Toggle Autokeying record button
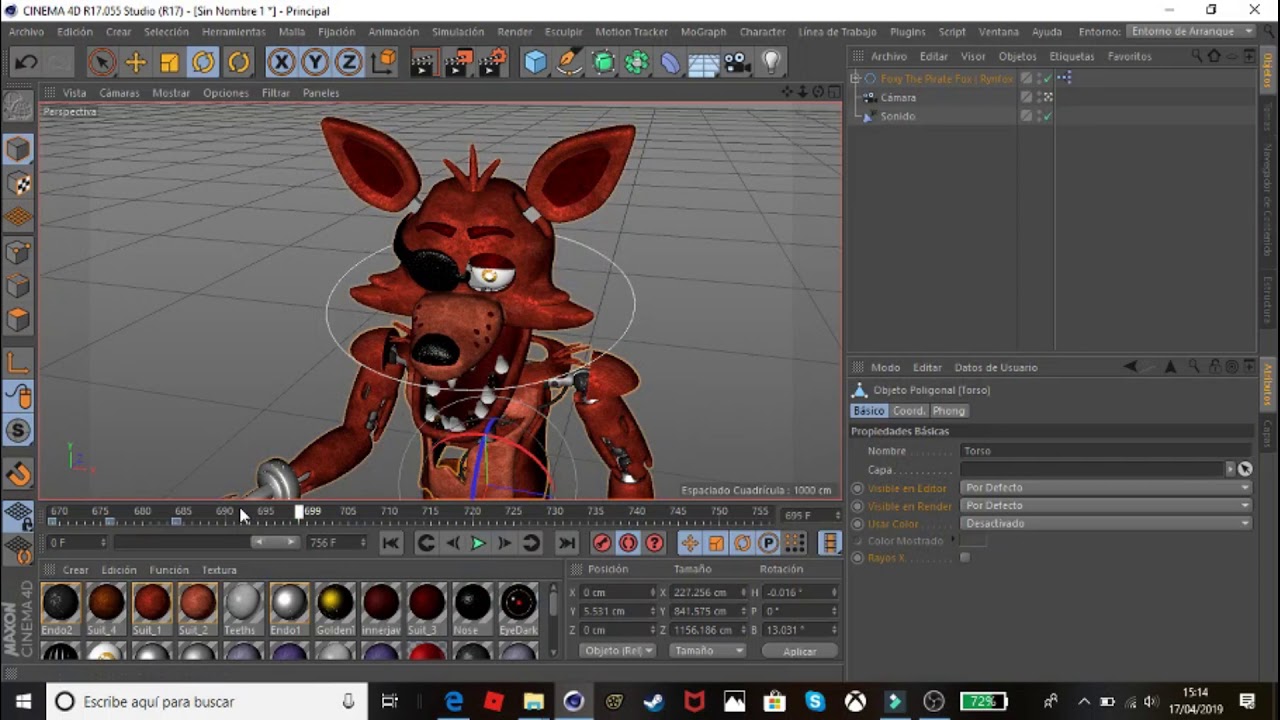This screenshot has width=1280, height=720. pos(628,543)
